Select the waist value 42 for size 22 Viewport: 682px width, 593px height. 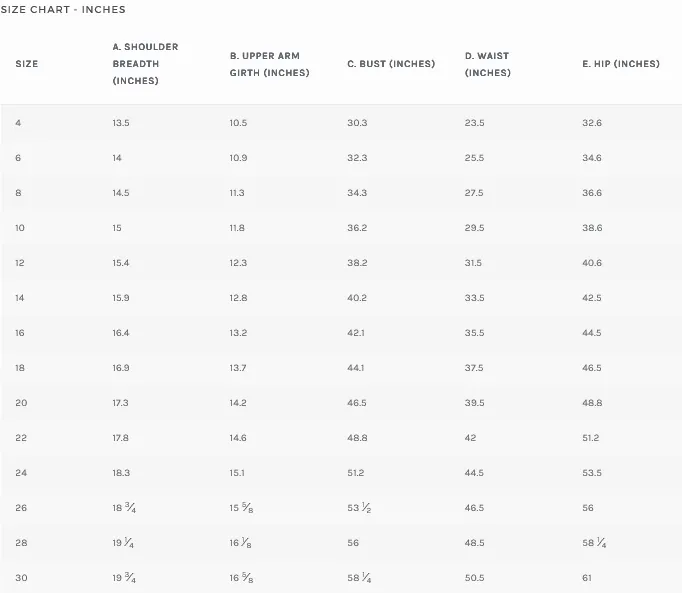471,438
